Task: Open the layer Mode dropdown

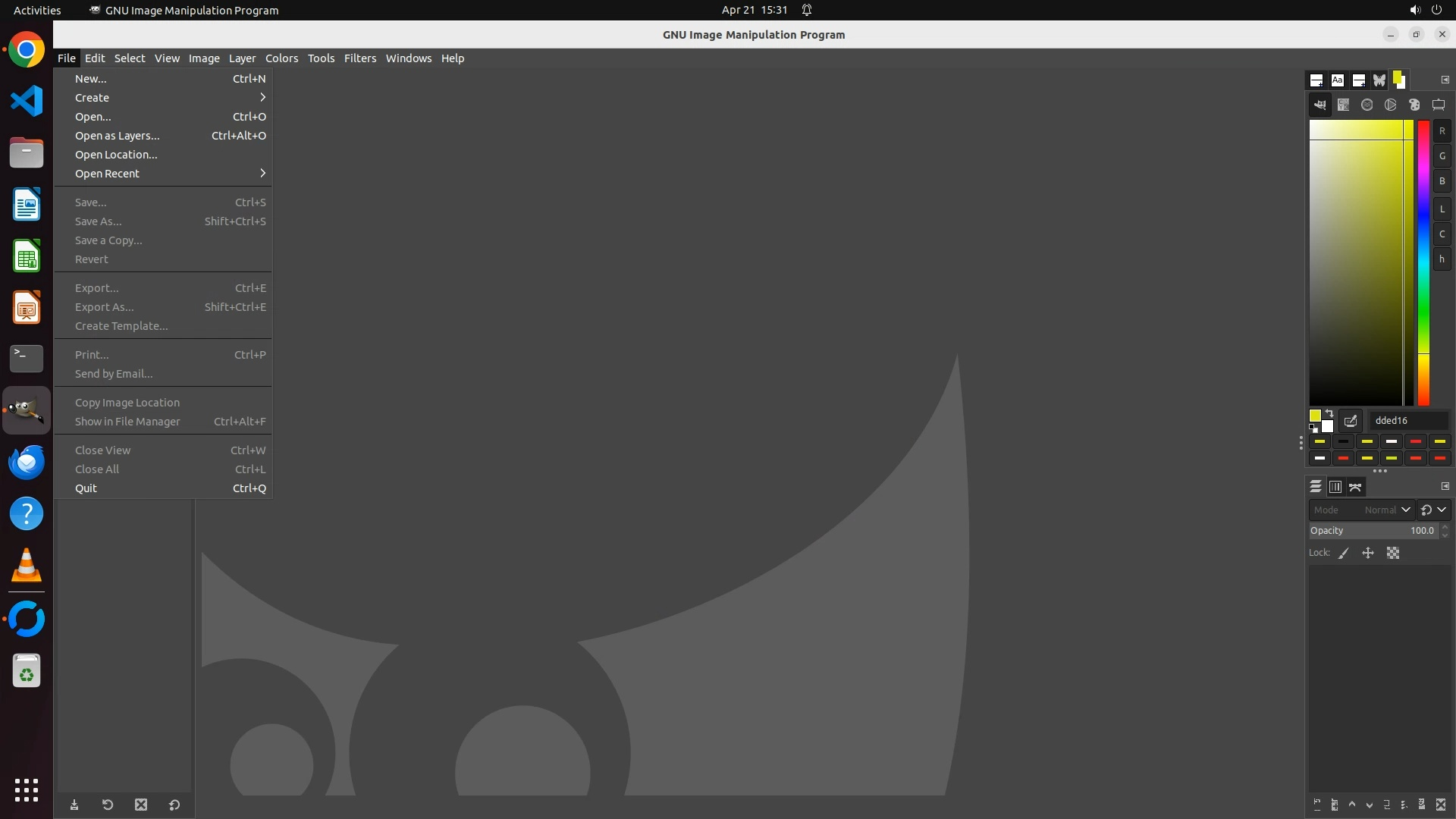Action: point(1361,510)
